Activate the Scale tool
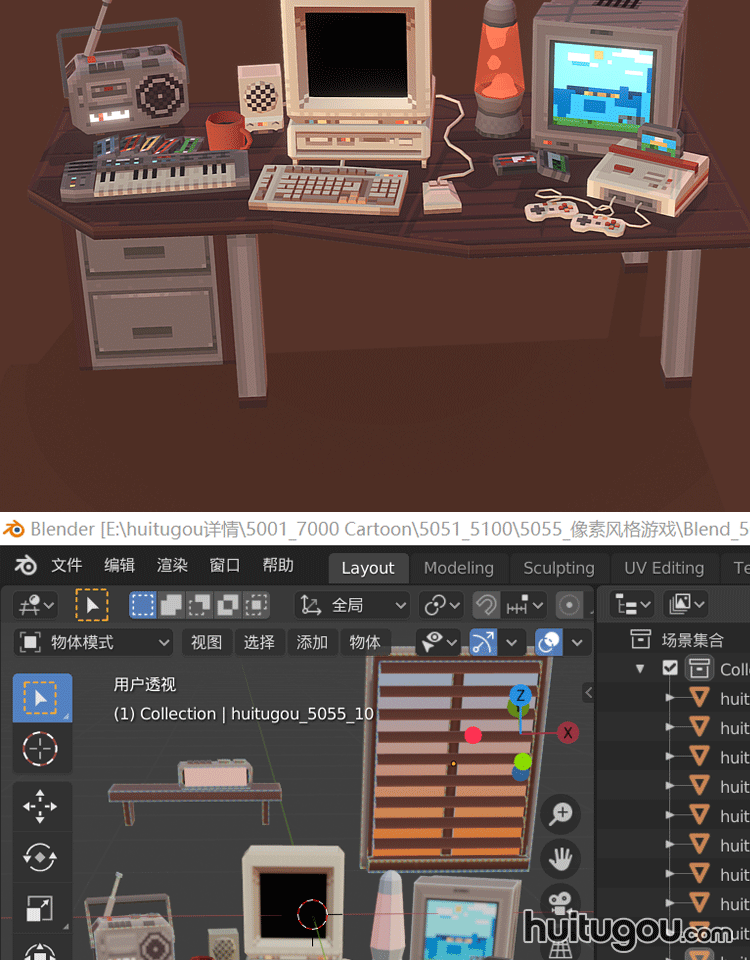The width and height of the screenshot is (750, 960). pos(40,908)
